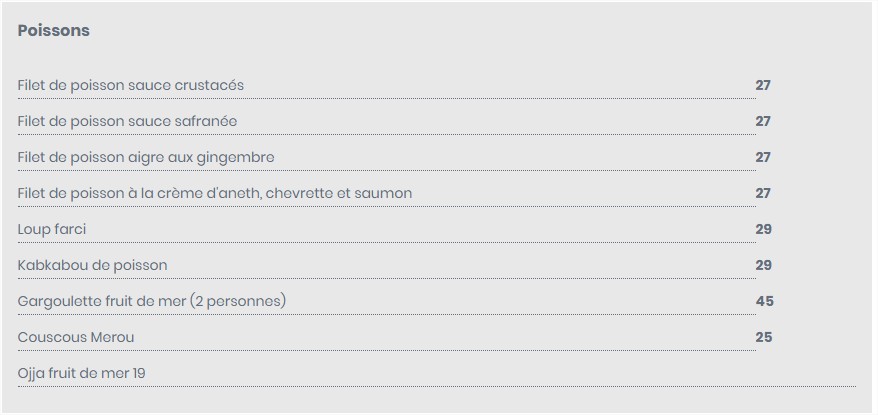This screenshot has width=878, height=415.
Task: Select the Couscous Merou item
Action: 76,337
